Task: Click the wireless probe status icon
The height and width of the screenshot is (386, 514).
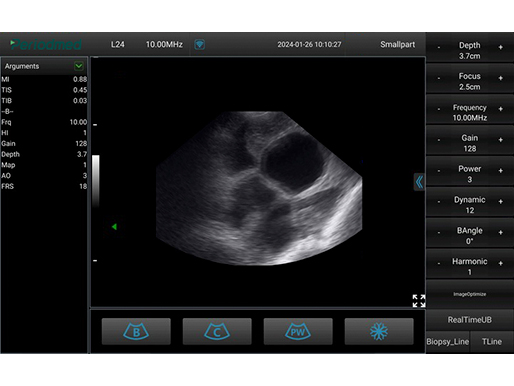Action: [x=199, y=44]
